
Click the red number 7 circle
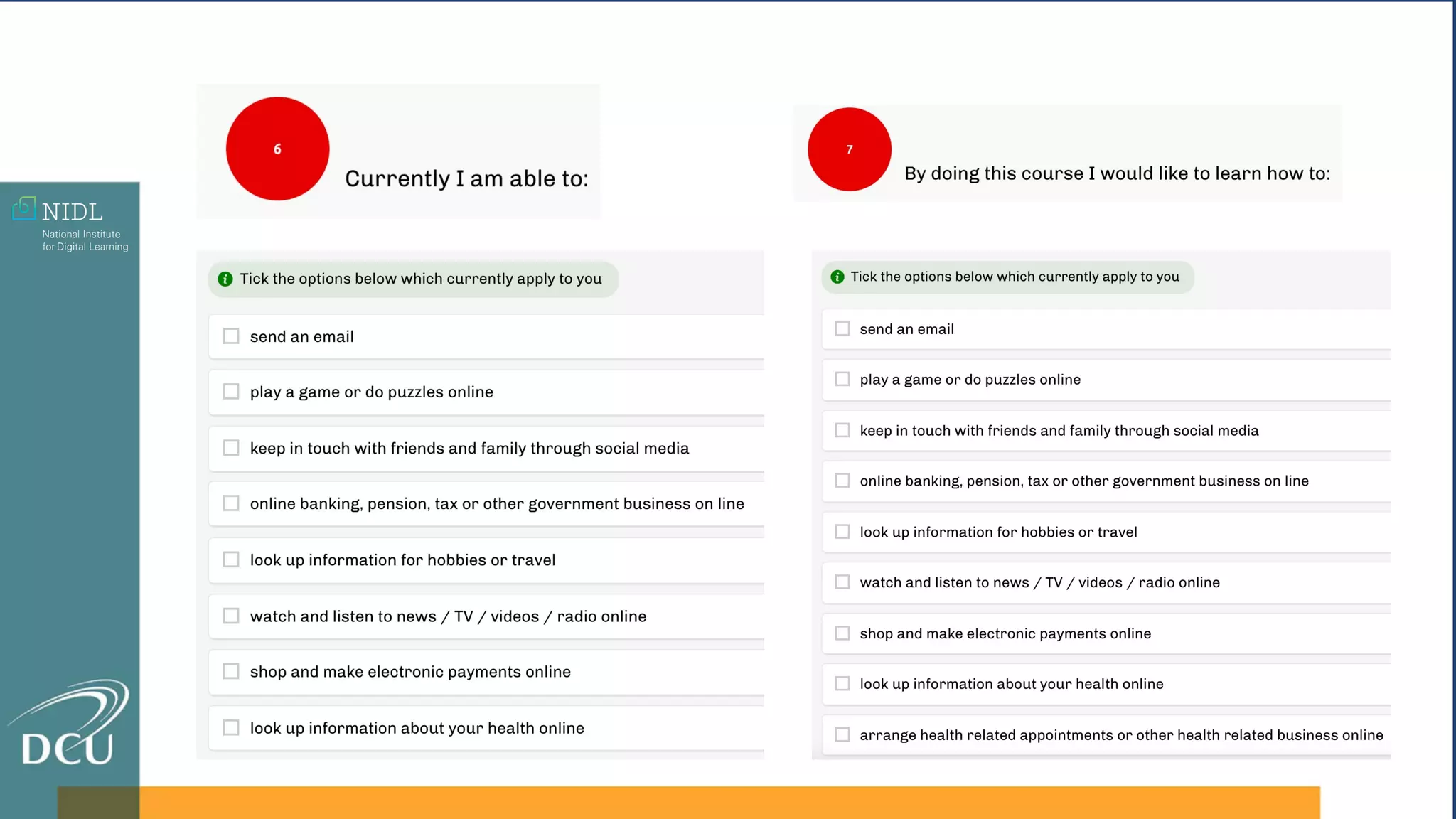click(x=849, y=149)
